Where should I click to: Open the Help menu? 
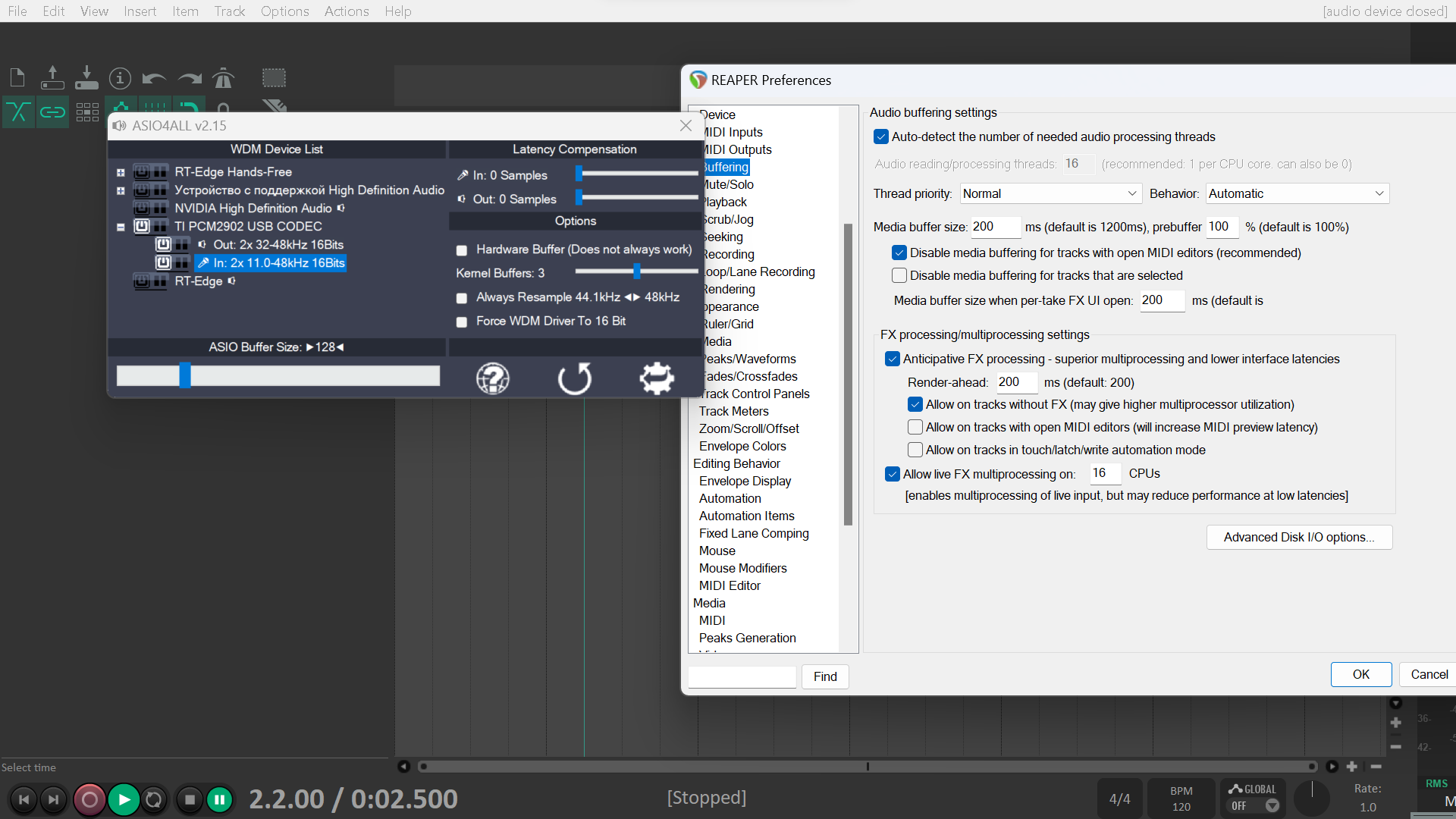[x=397, y=11]
